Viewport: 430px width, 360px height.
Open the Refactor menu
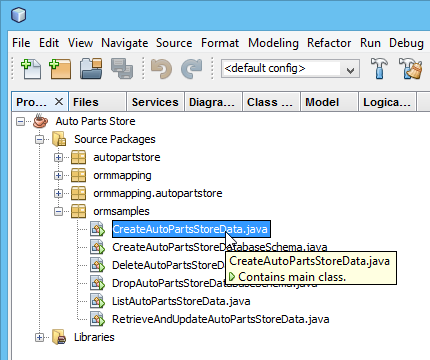(329, 43)
